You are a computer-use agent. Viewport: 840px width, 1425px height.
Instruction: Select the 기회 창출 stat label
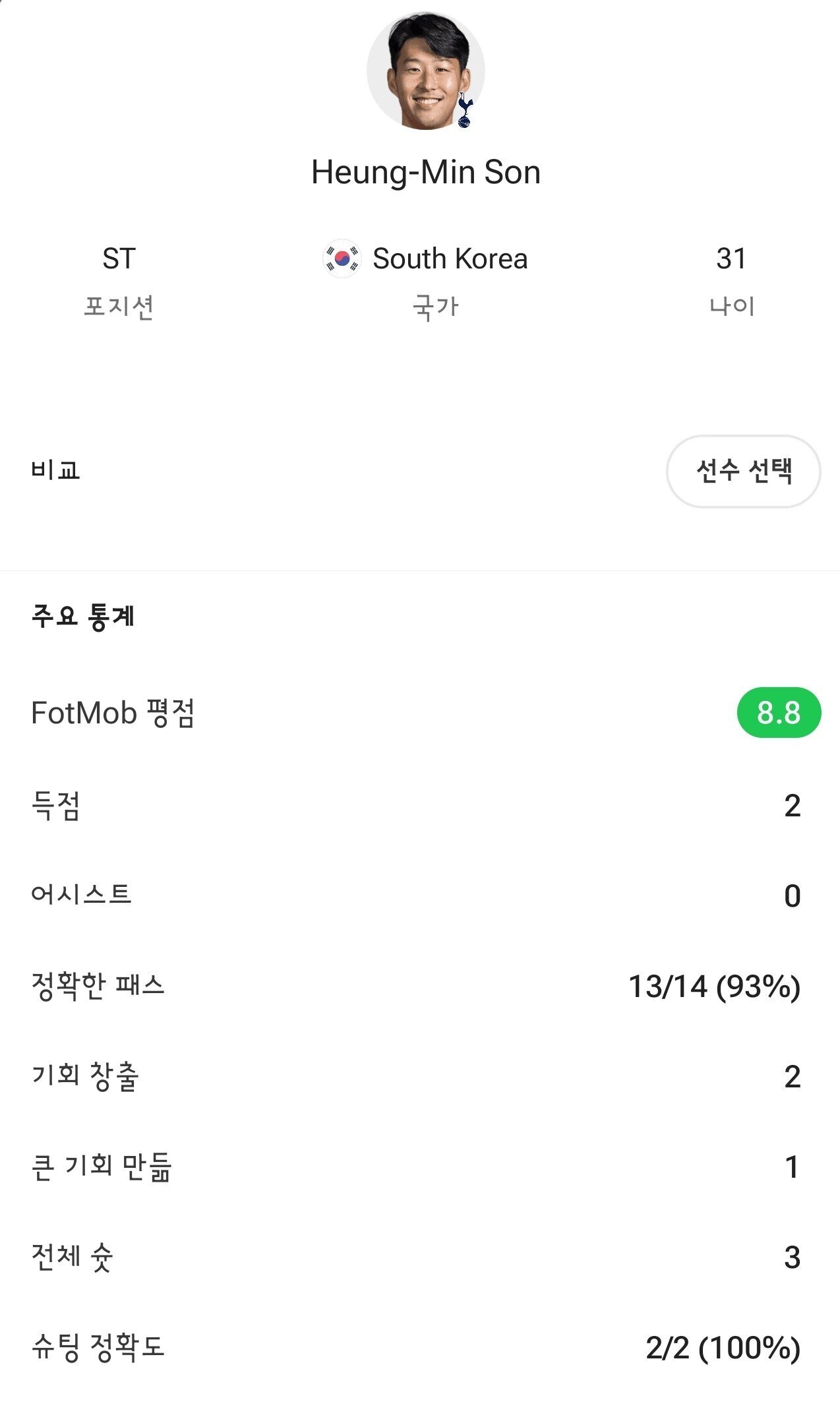tap(85, 1076)
